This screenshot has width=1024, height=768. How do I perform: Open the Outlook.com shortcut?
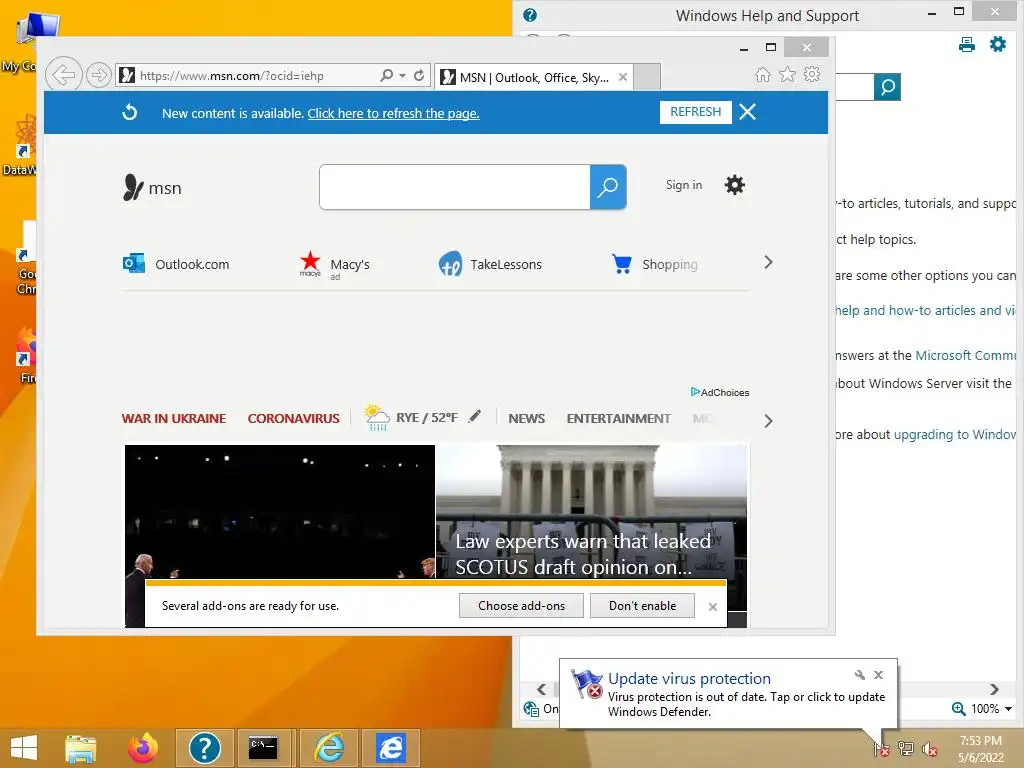point(176,264)
